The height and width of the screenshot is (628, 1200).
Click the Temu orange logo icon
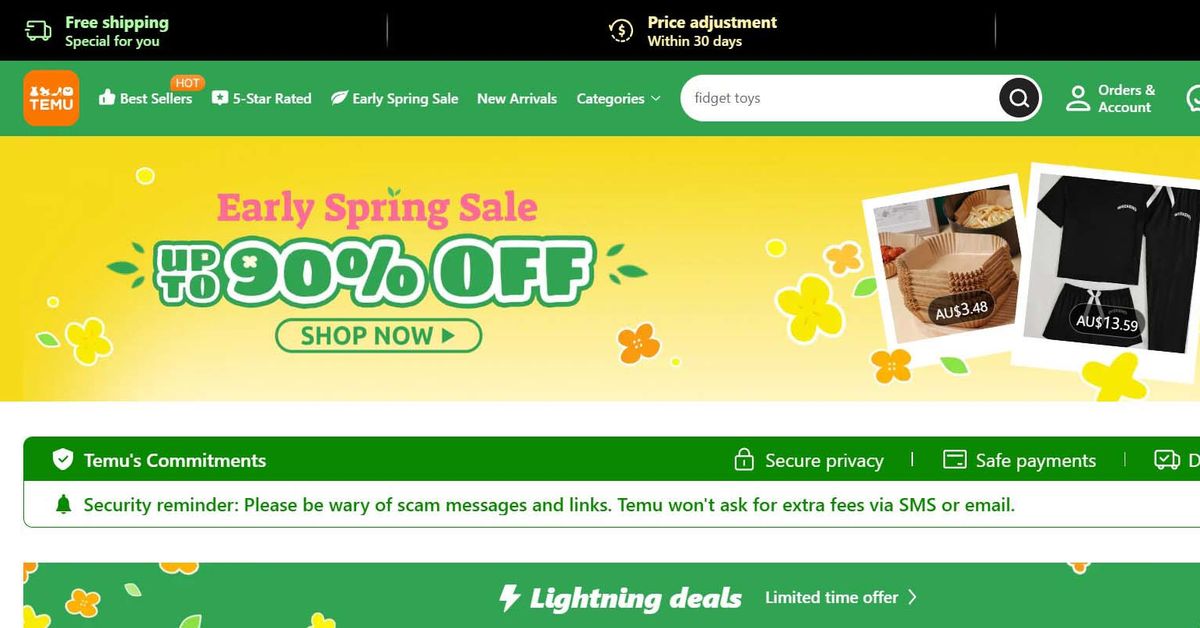[x=51, y=98]
